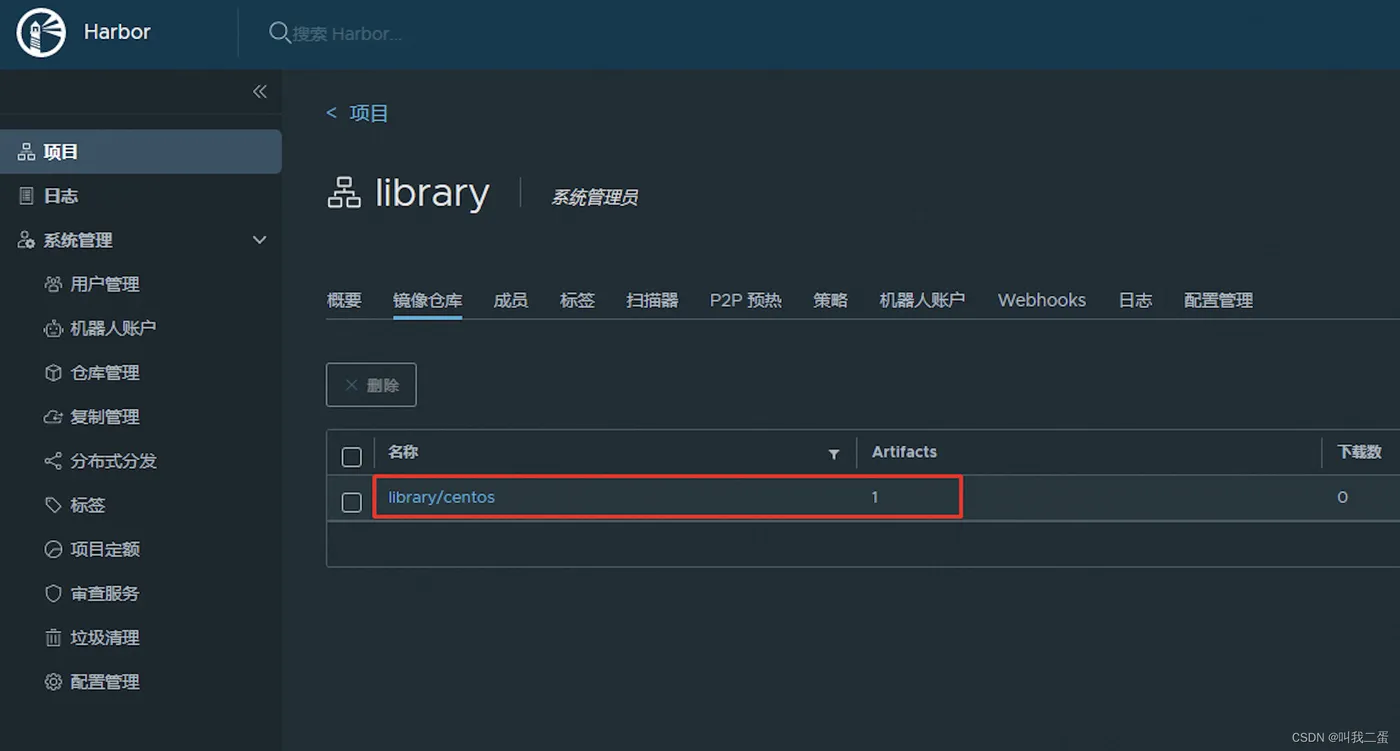Viewport: 1400px width, 751px height.
Task: Click the Harbor title text
Action: (x=117, y=32)
